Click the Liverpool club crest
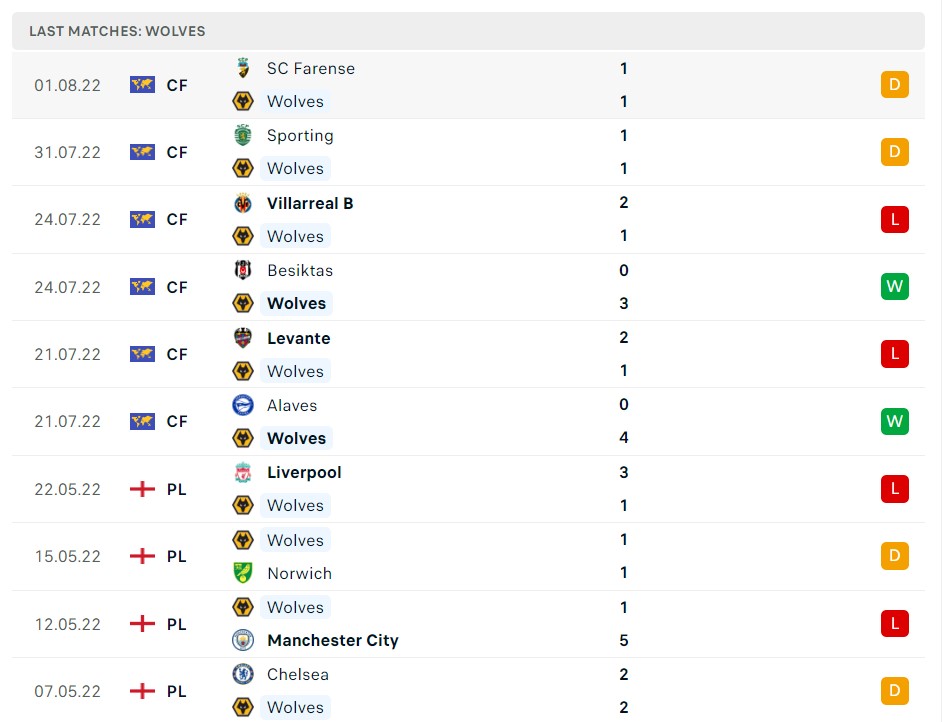942x722 pixels. (242, 472)
